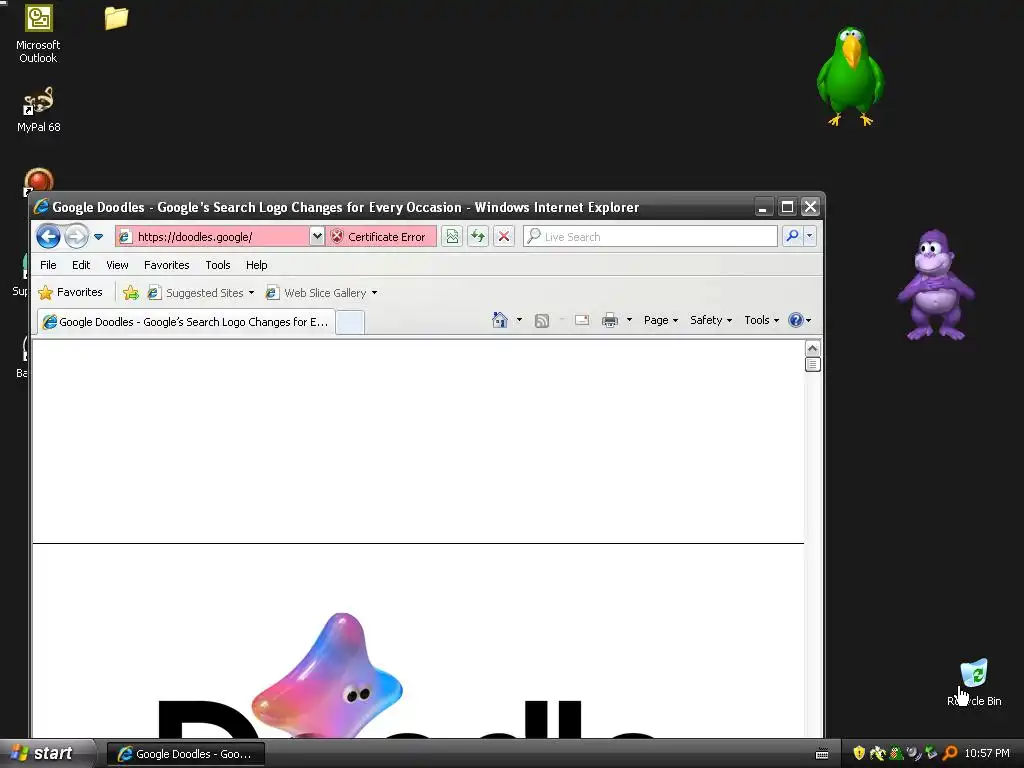This screenshot has height=768, width=1024.
Task: Open the recent pages dropdown arrow
Action: pos(98,237)
